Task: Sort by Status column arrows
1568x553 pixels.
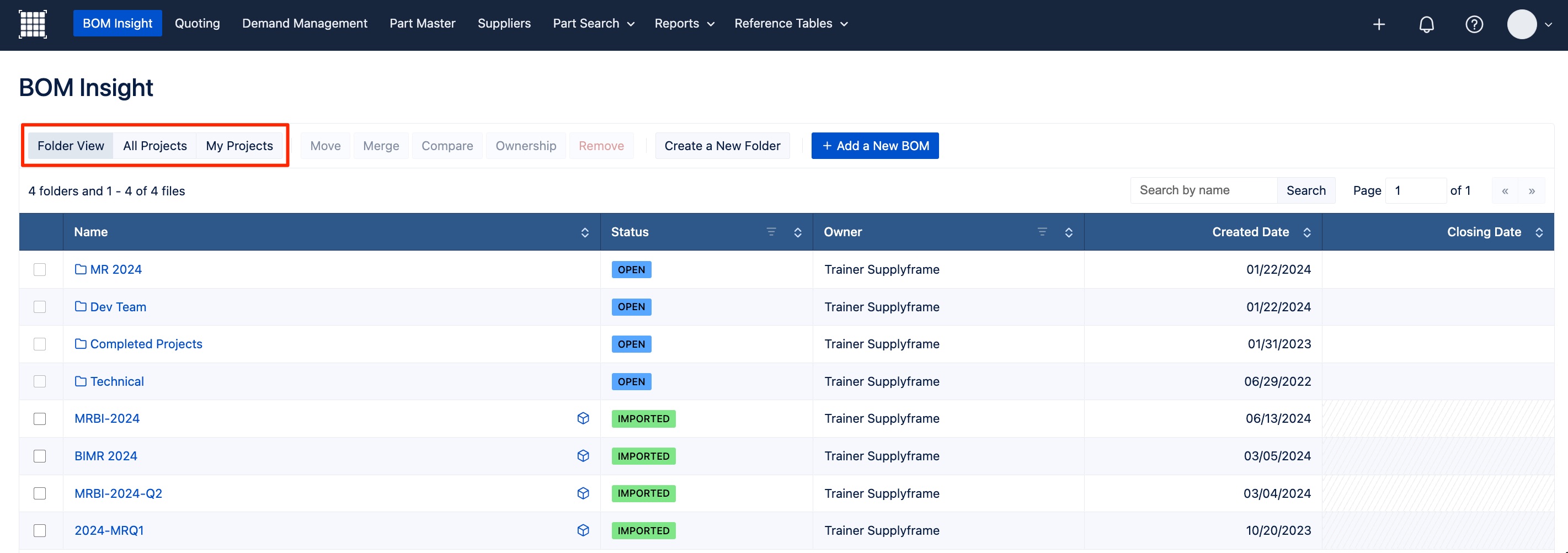Action: coord(797,232)
